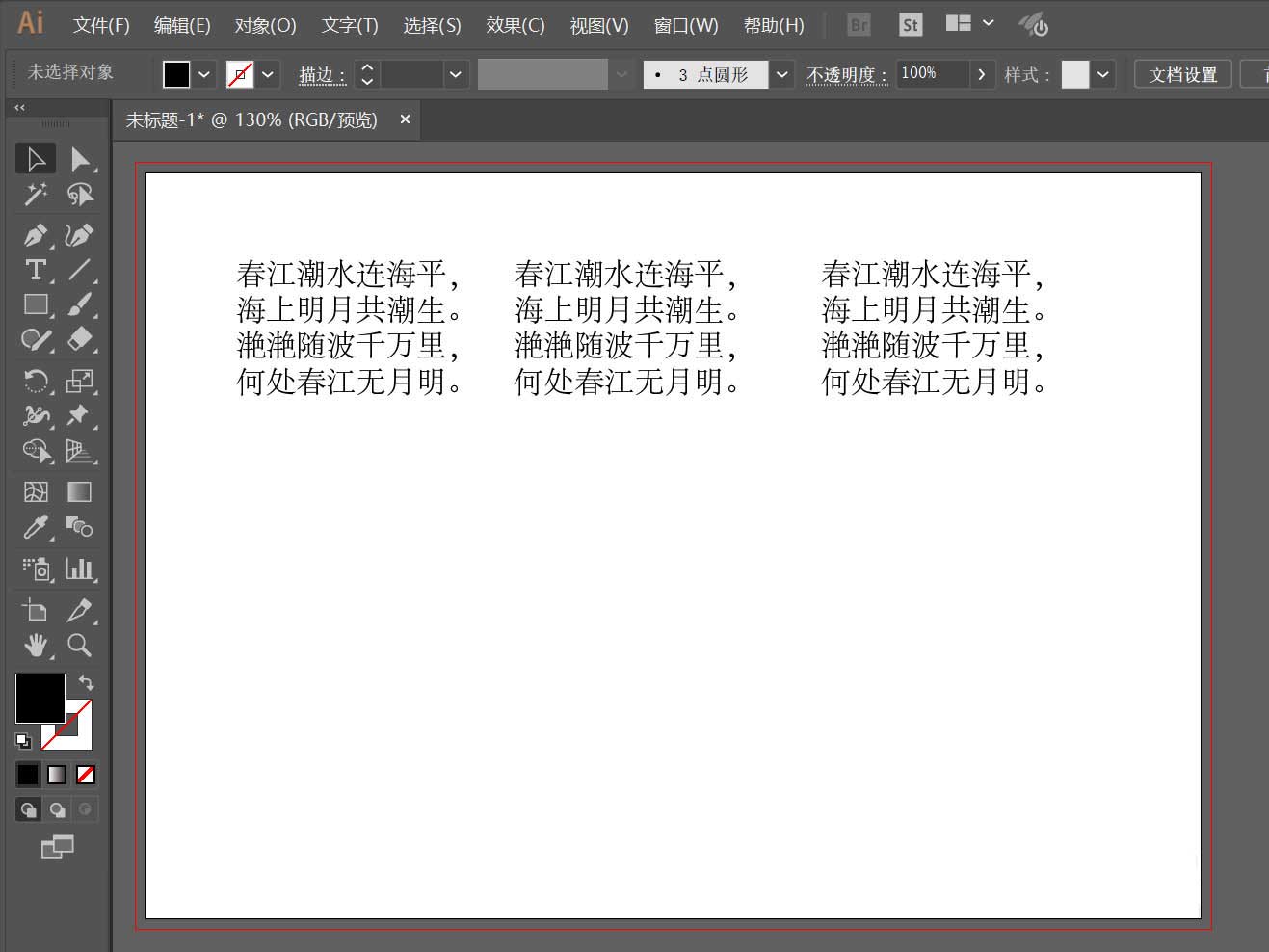The image size is (1269, 952).
Task: Choose the Blend tool
Action: [x=80, y=527]
